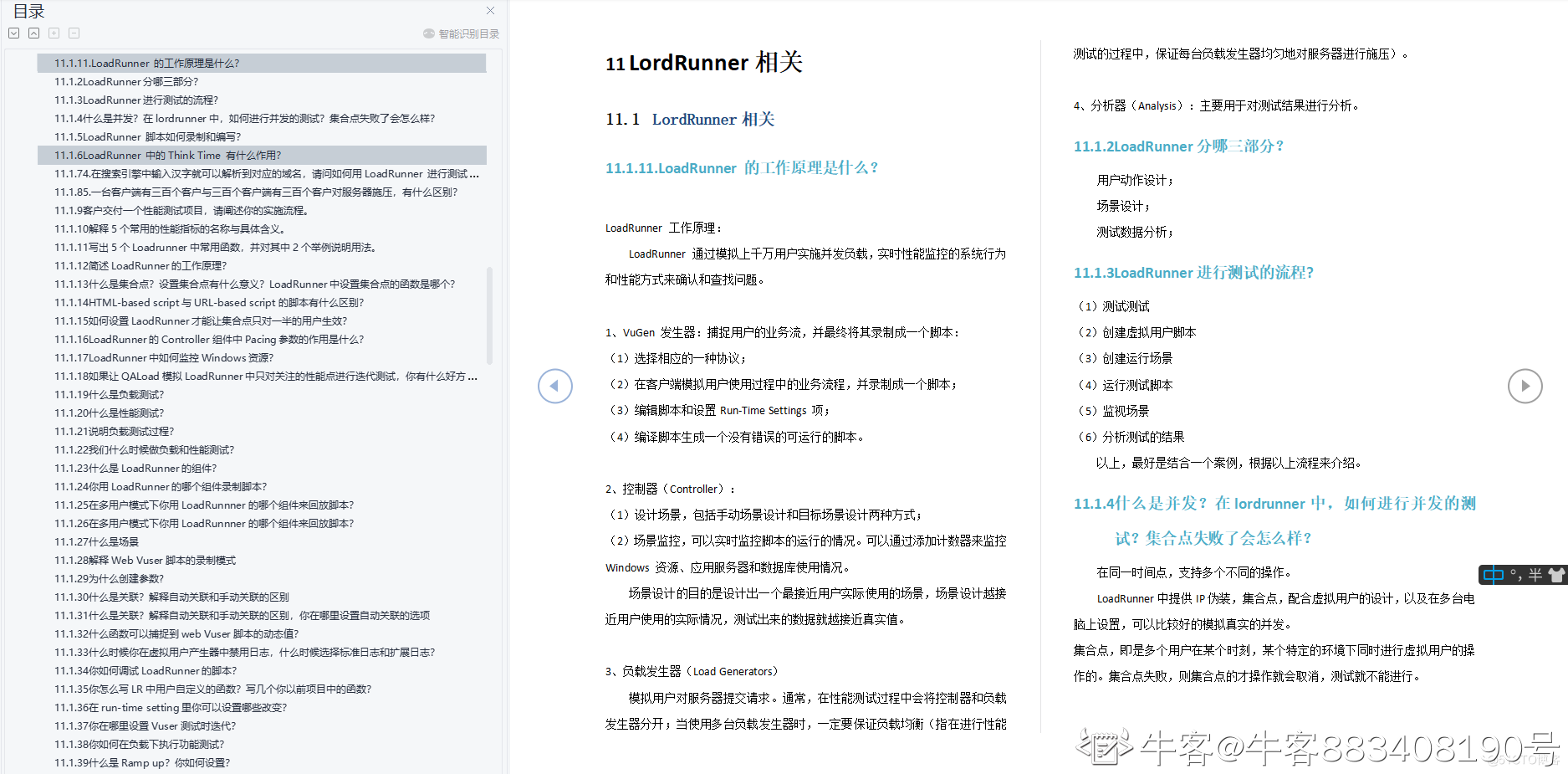The image size is (1568, 774).
Task: Jump to outline item 11.1.2LoadRunner 分哪三部分
Action: click(126, 82)
